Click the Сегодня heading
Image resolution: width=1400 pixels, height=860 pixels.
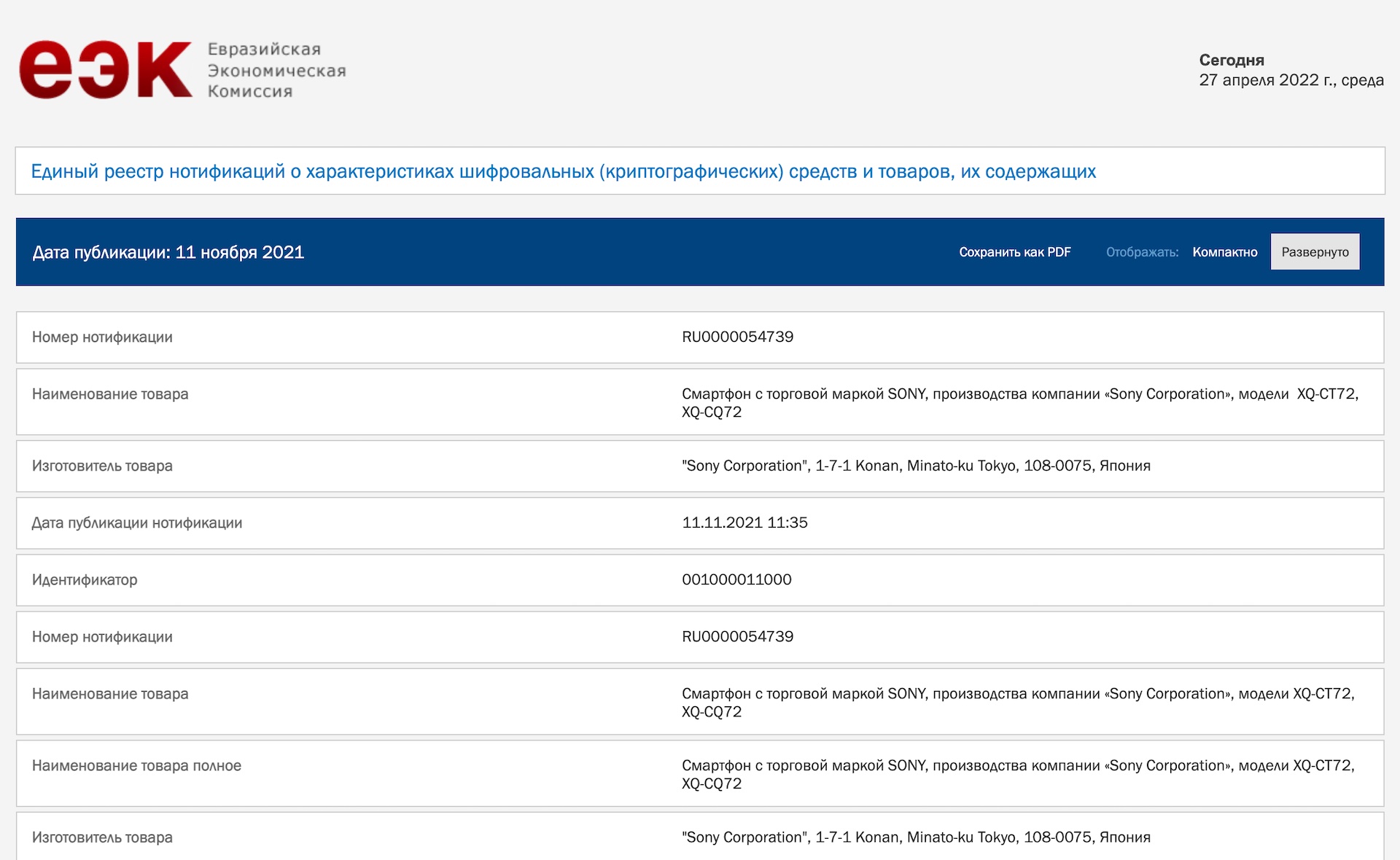[1231, 60]
